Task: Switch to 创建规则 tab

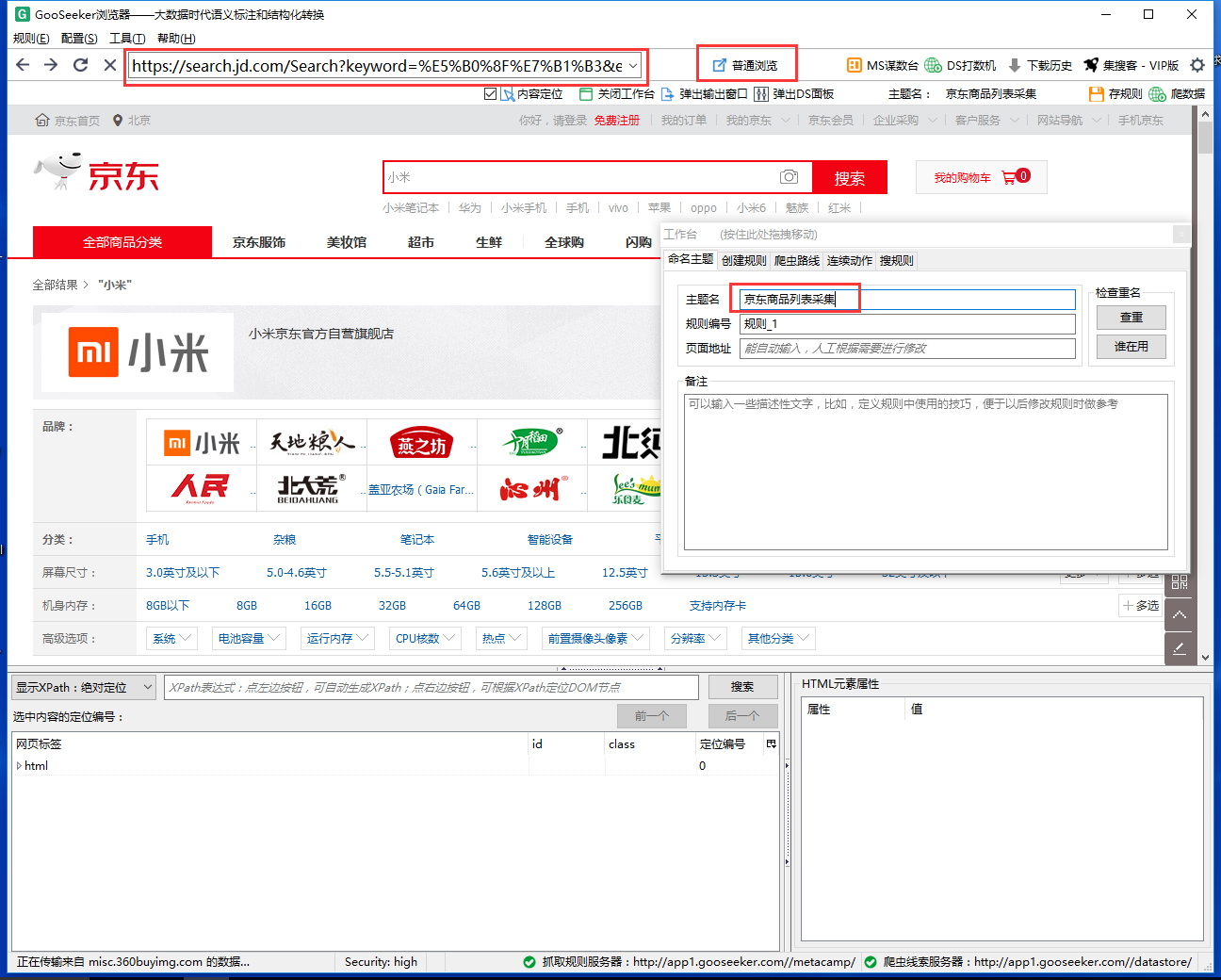Action: click(744, 260)
